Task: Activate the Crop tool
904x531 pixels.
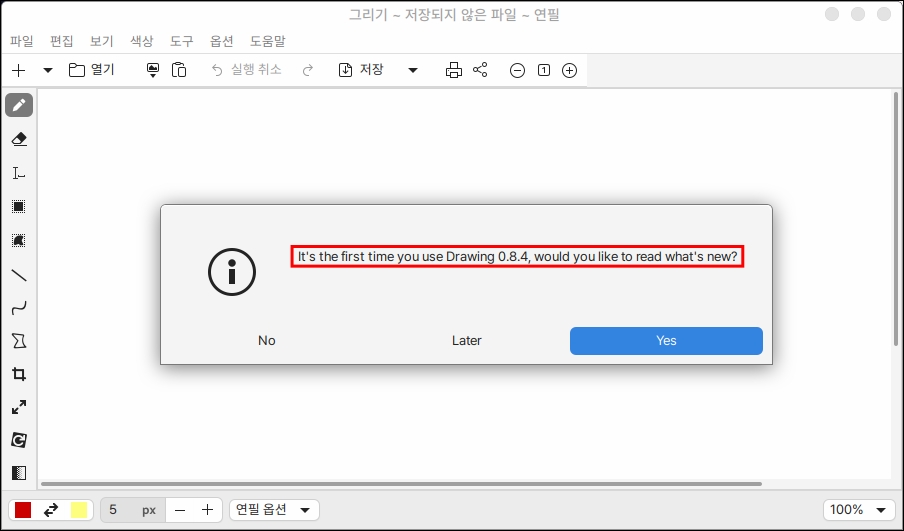Action: [x=19, y=374]
